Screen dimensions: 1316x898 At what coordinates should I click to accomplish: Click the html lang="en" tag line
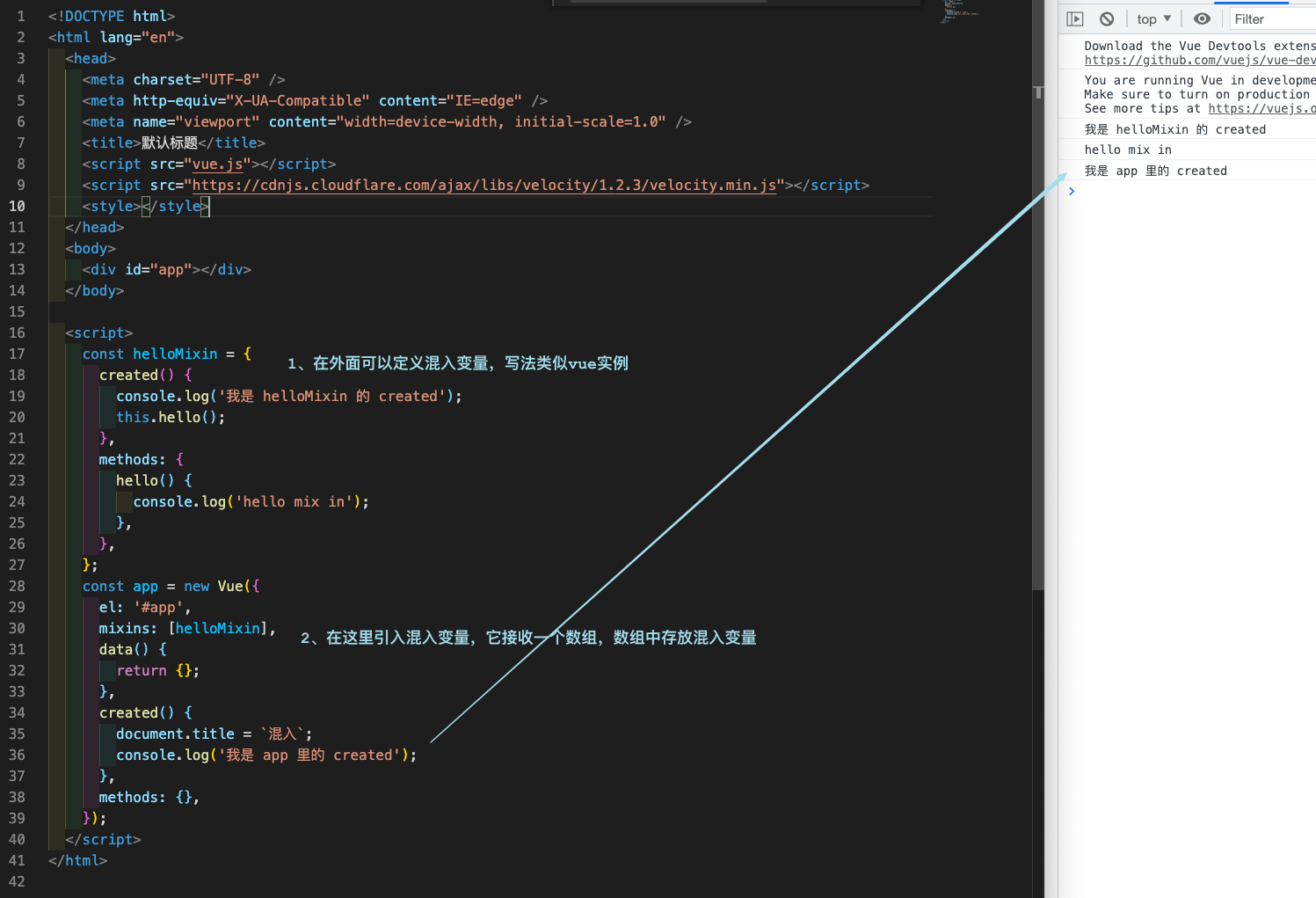pos(116,37)
